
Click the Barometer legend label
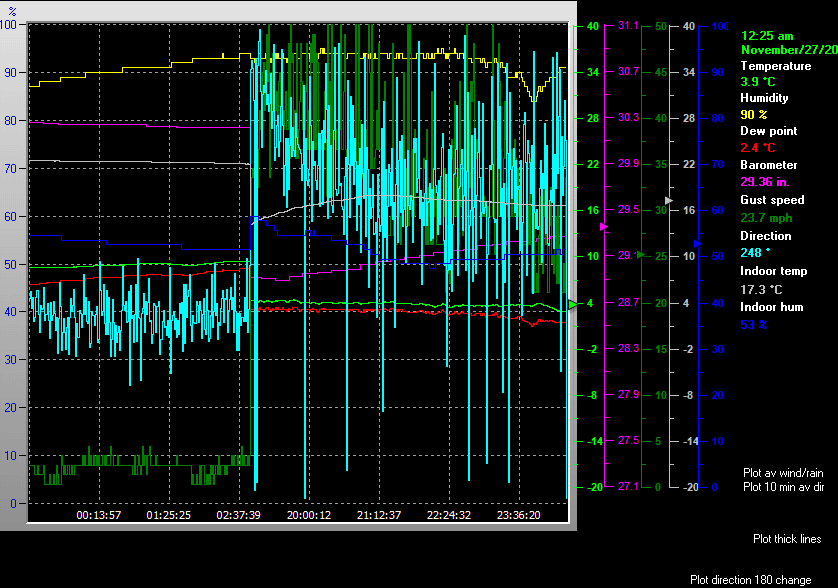coord(768,165)
